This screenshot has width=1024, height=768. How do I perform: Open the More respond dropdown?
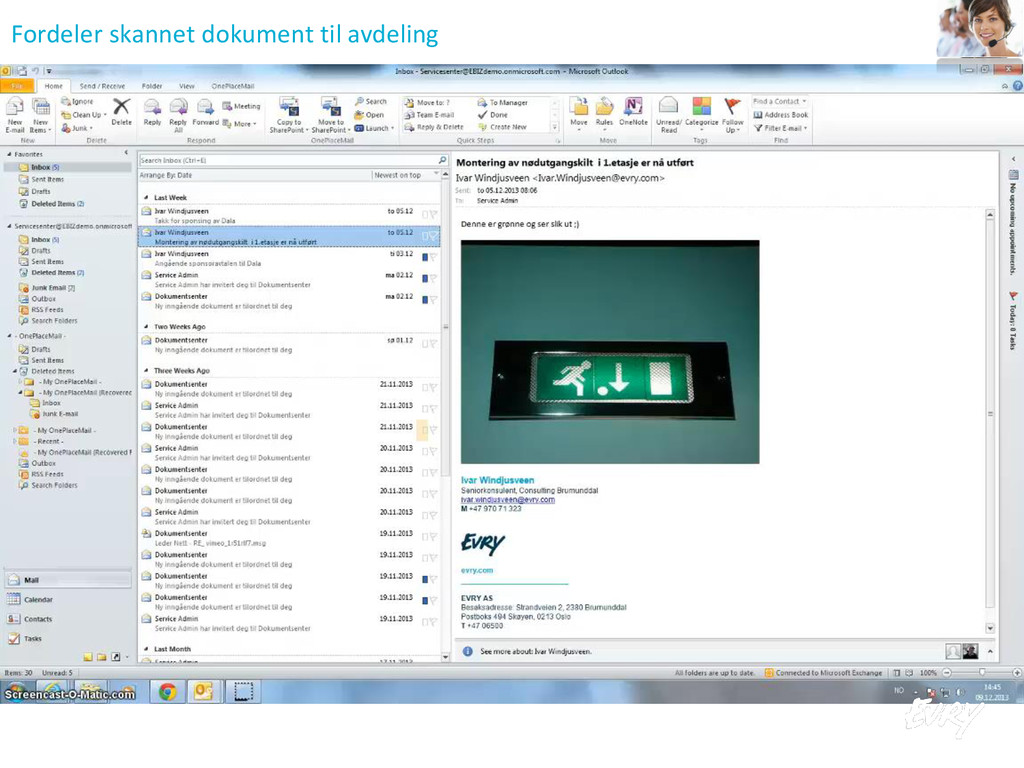coord(240,123)
